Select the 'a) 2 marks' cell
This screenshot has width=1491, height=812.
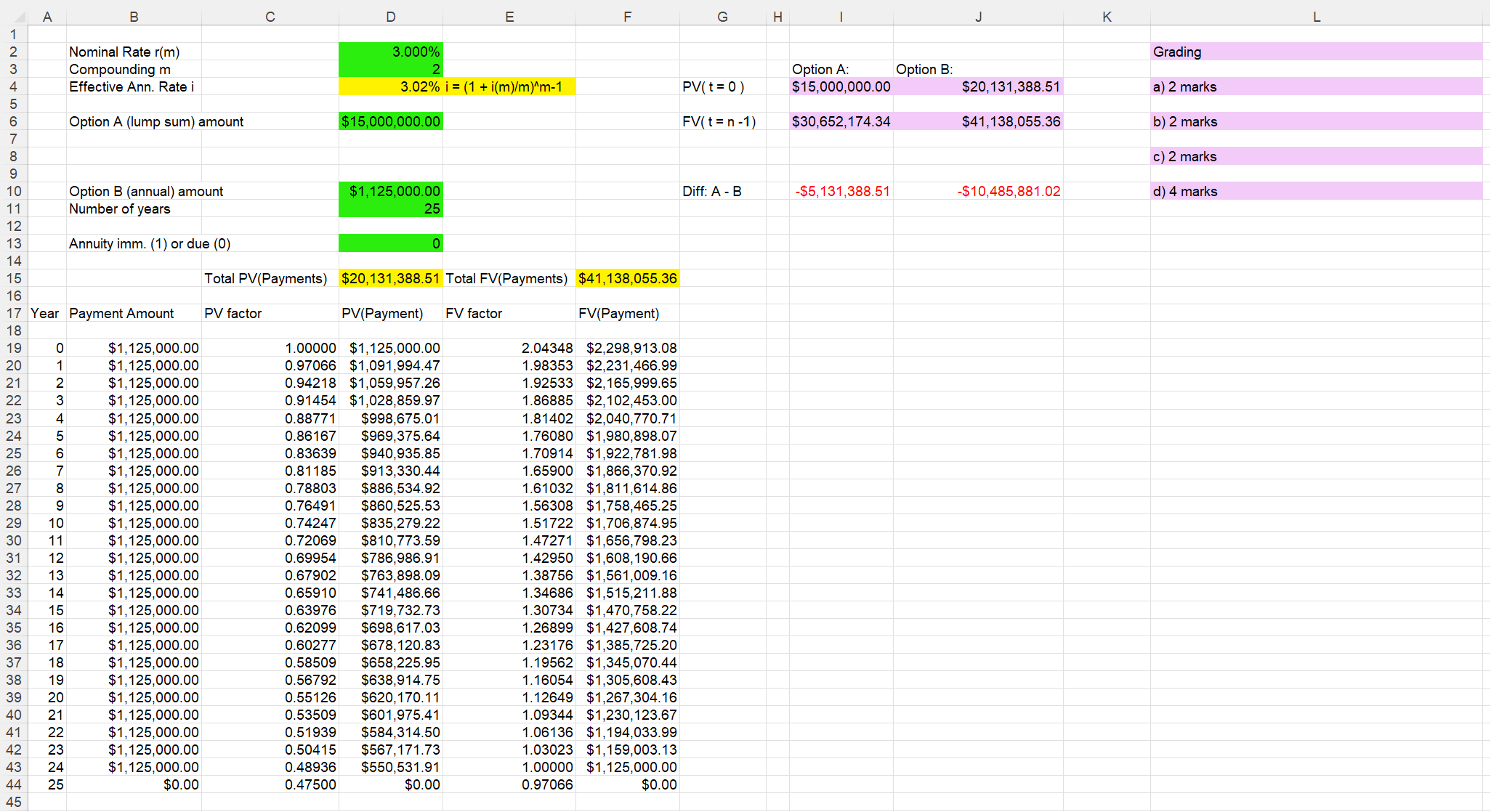[x=1317, y=86]
